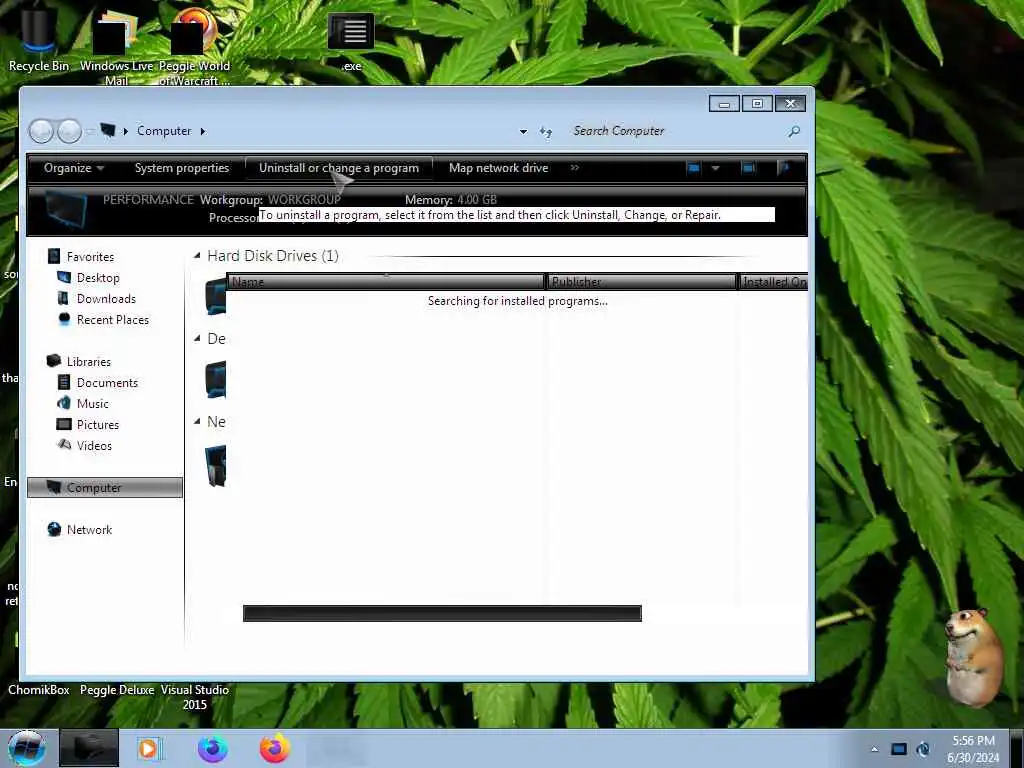Open address bar history dropdown
Viewport: 1024px width, 768px height.
[523, 132]
